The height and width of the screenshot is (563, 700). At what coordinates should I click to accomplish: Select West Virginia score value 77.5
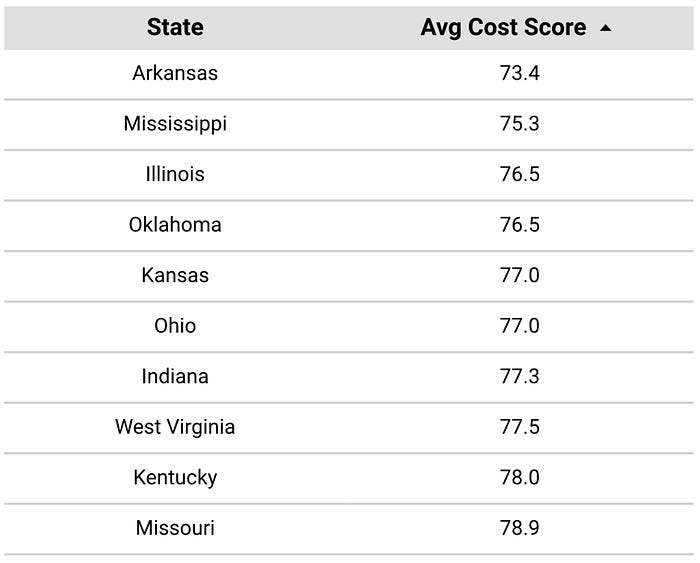coord(519,427)
